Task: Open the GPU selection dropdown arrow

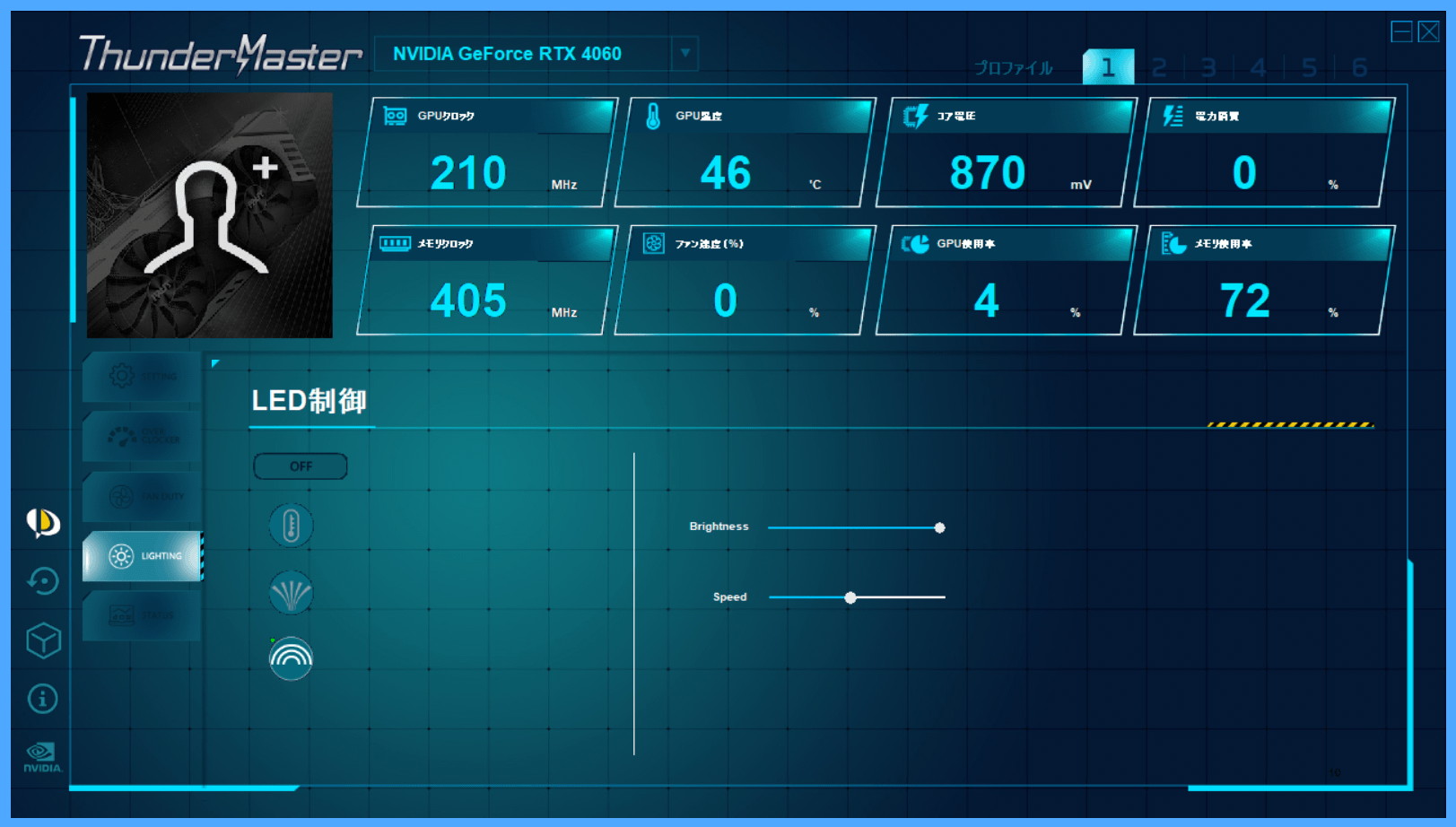Action: [x=684, y=53]
